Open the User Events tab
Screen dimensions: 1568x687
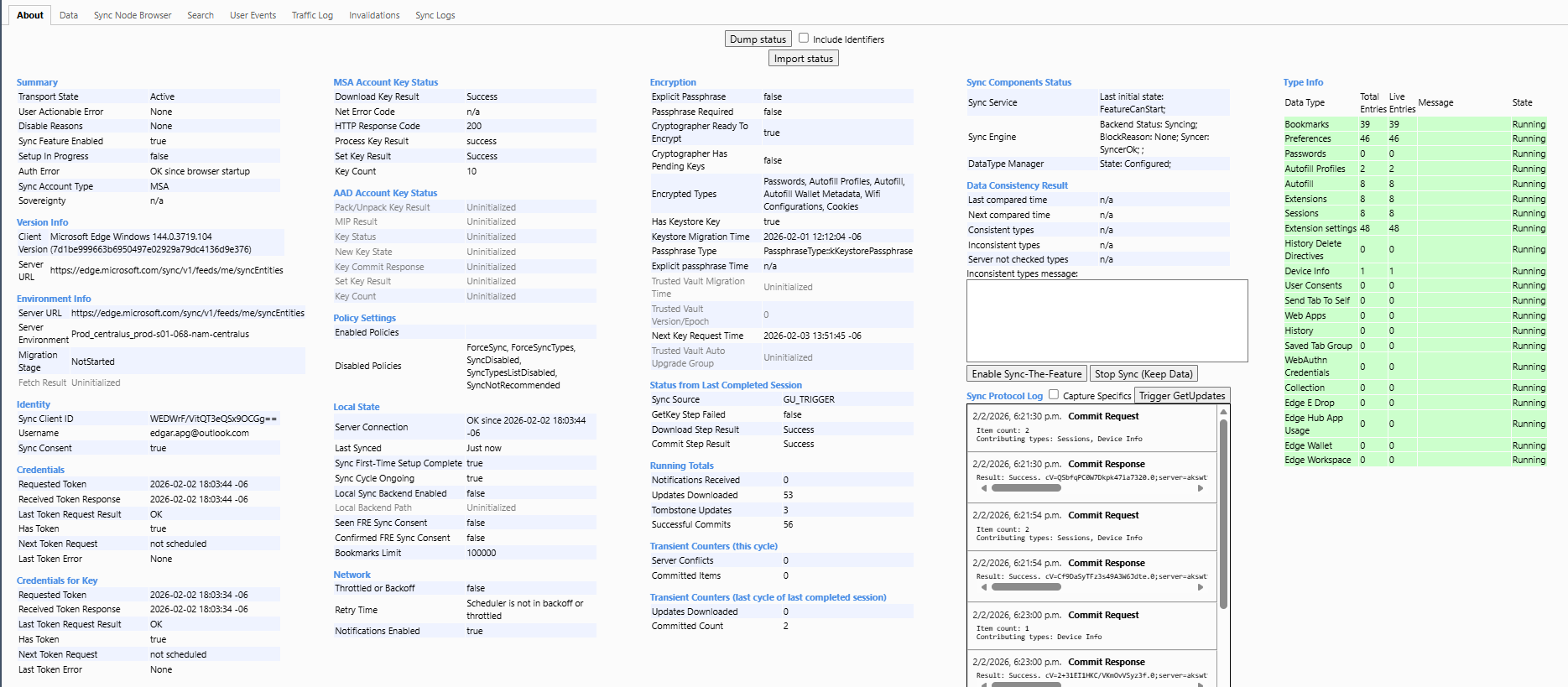(x=253, y=15)
